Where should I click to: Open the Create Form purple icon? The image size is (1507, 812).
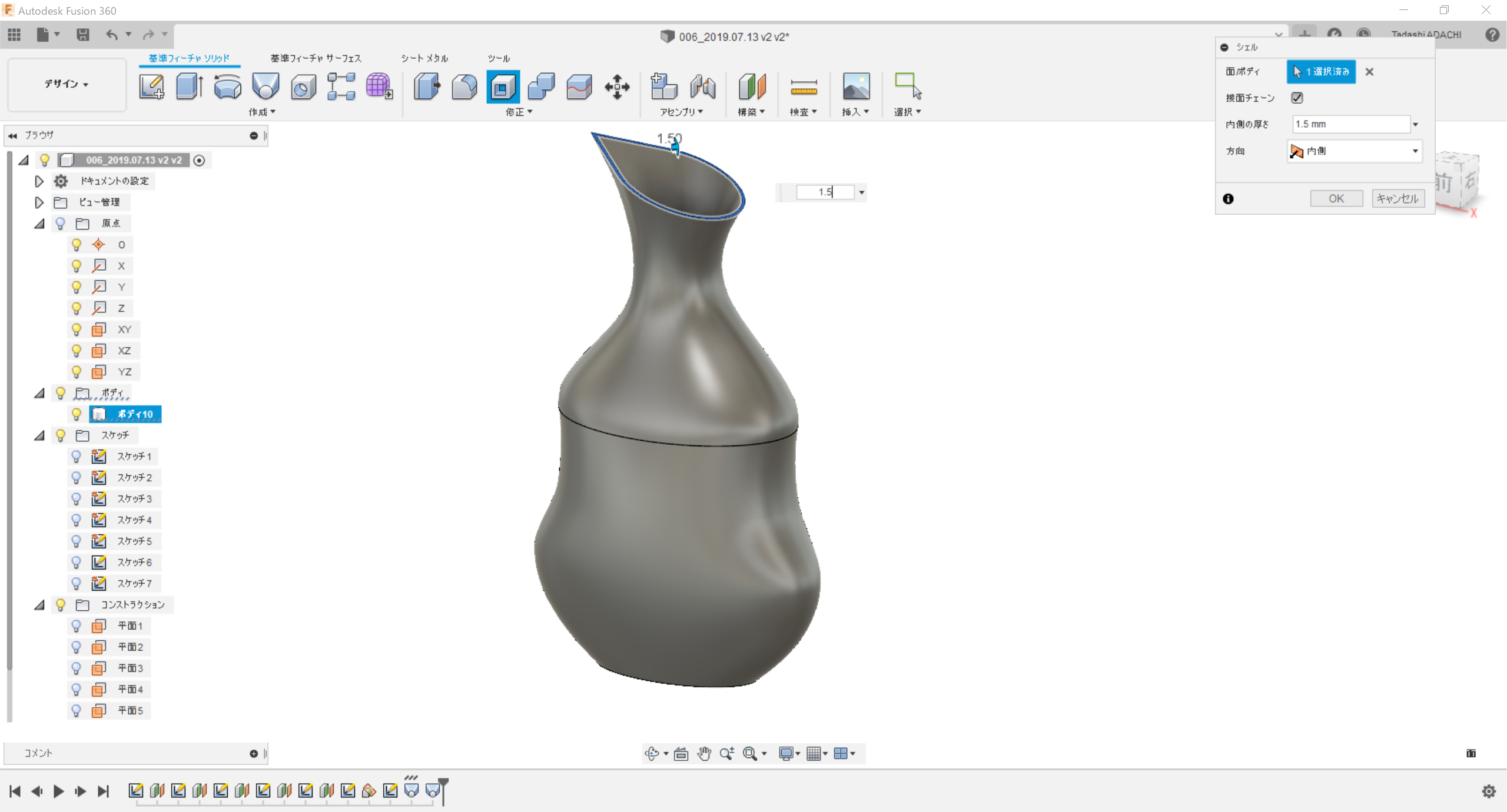click(x=379, y=87)
